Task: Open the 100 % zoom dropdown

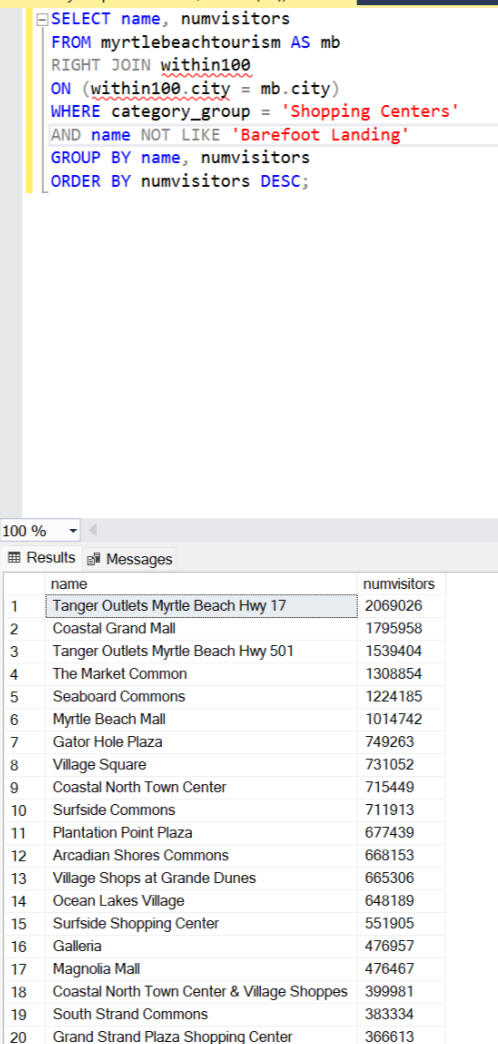Action: point(73,531)
